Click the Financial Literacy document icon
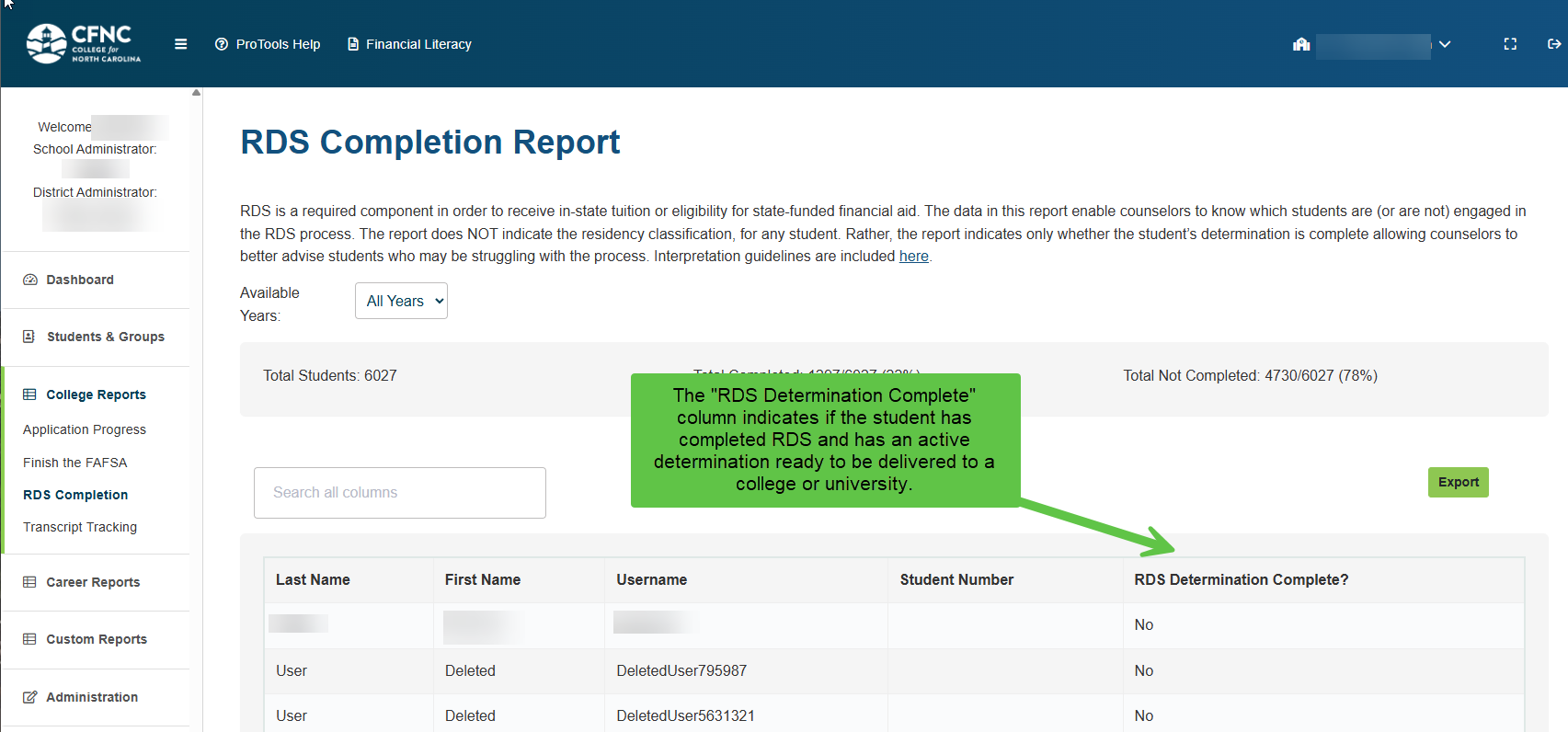This screenshot has height=732, width=1568. (353, 44)
